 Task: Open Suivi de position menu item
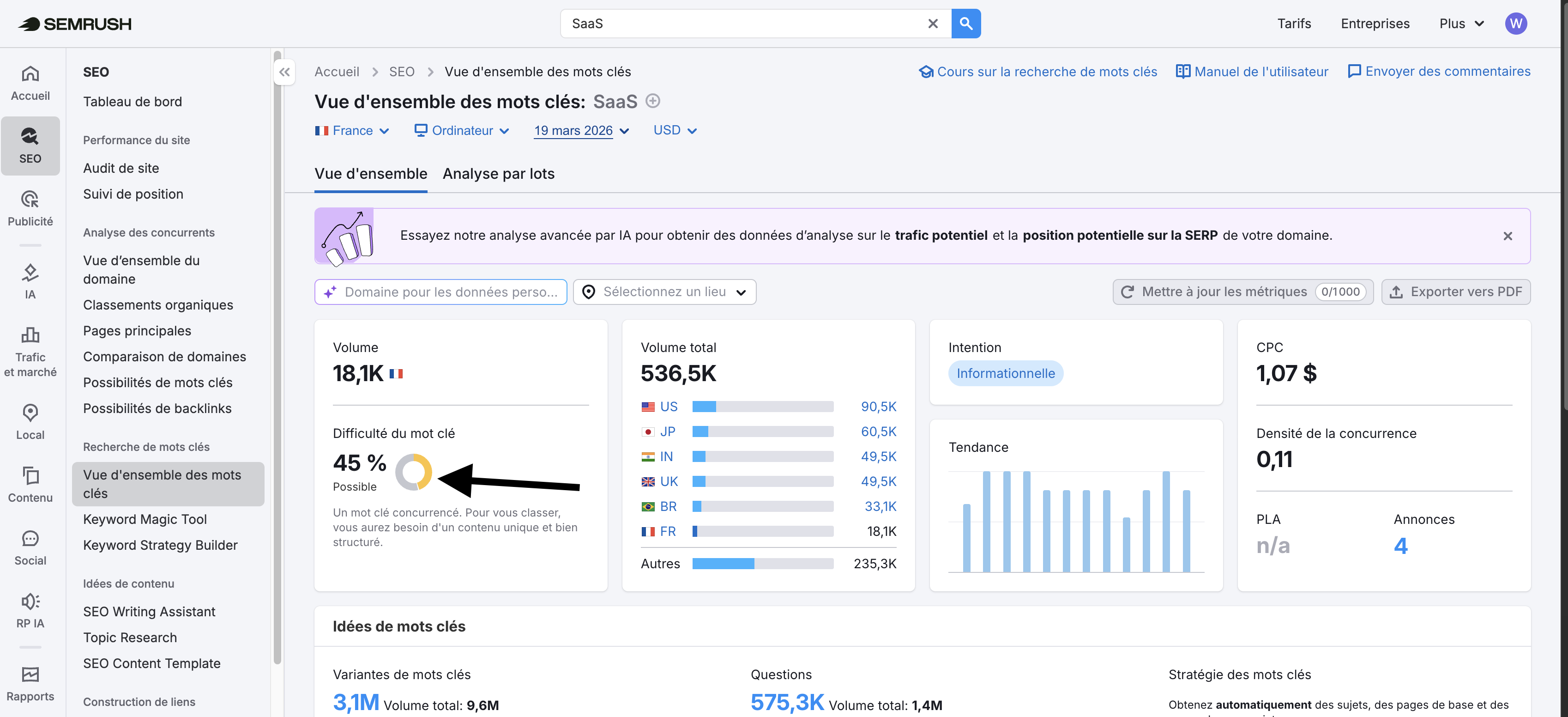[133, 194]
